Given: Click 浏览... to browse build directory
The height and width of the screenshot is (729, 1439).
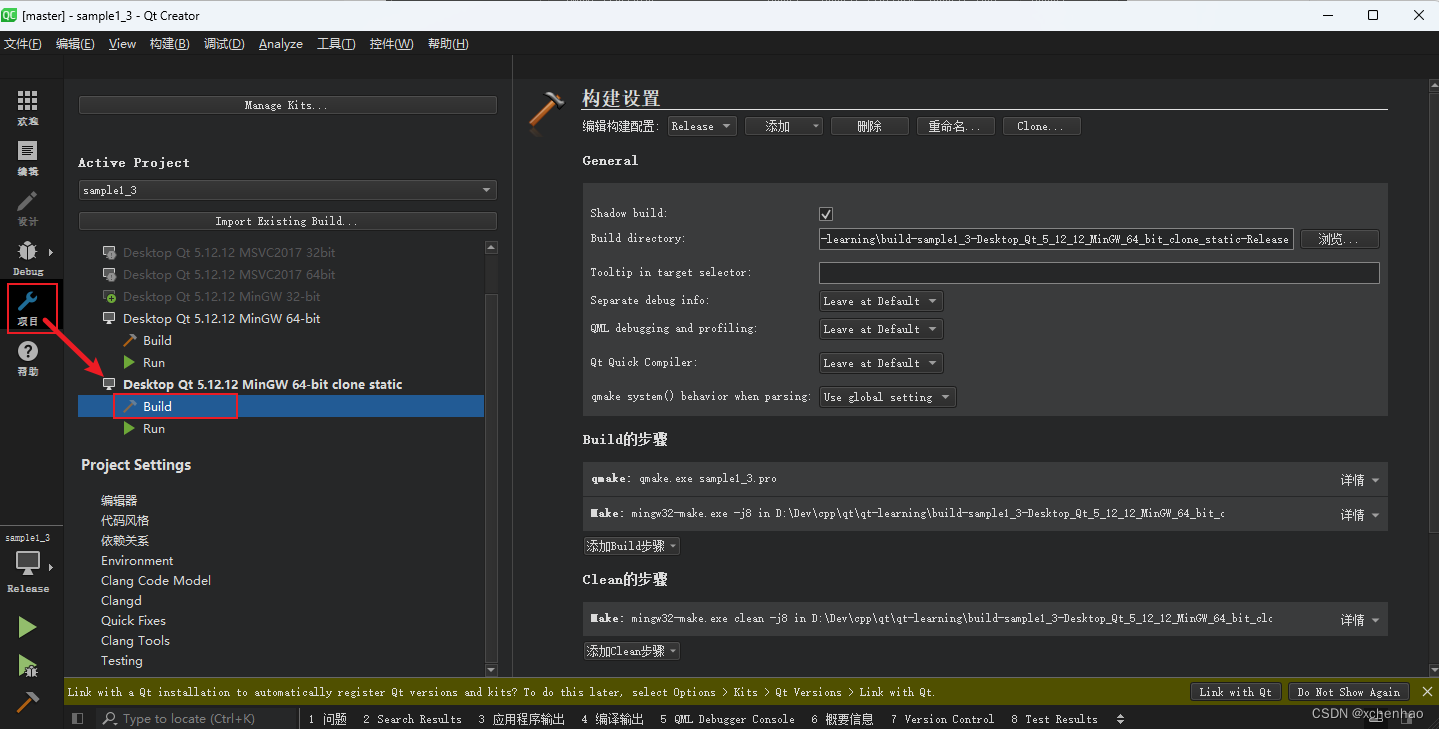Looking at the screenshot, I should coord(1340,239).
